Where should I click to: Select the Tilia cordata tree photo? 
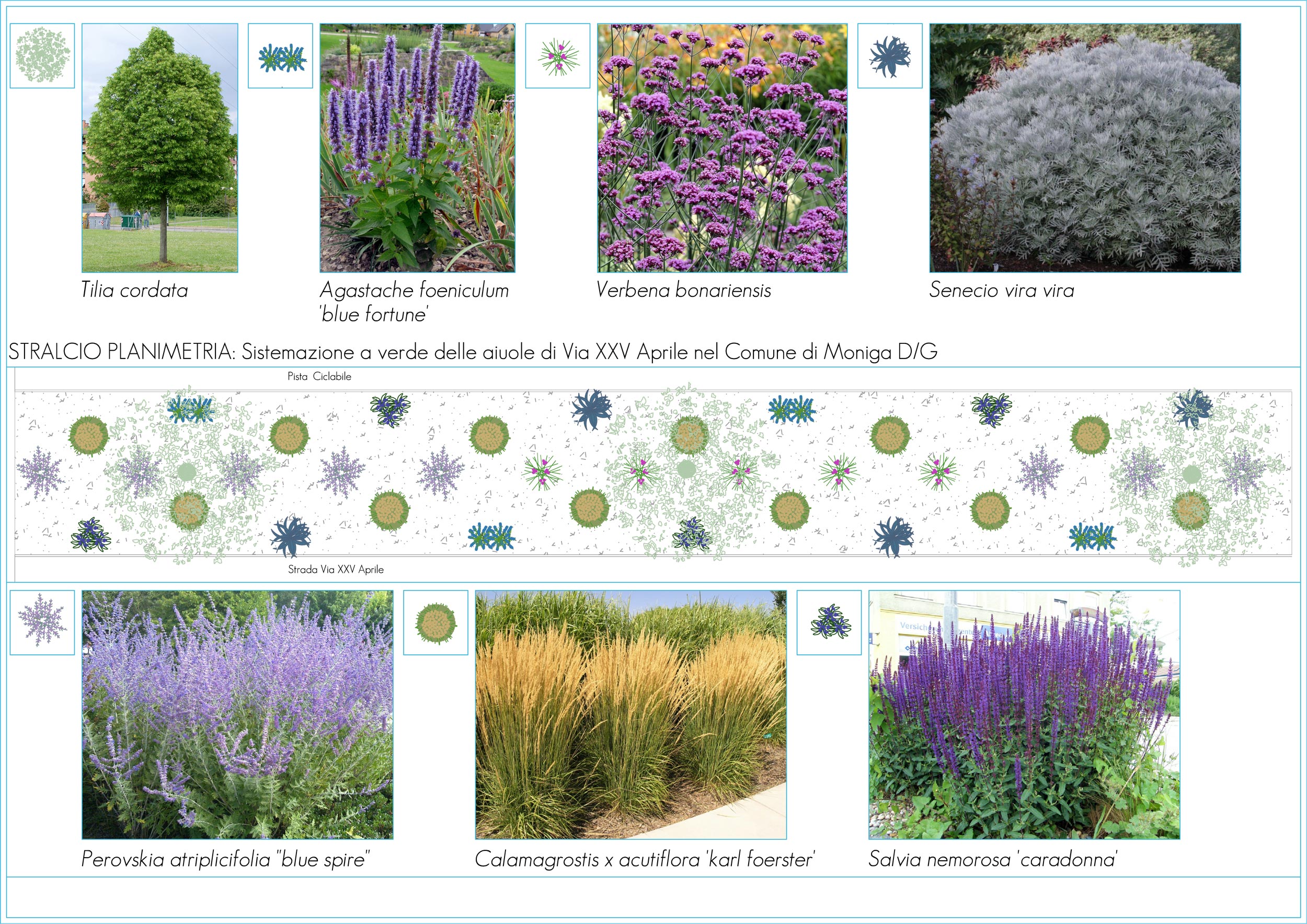click(160, 148)
